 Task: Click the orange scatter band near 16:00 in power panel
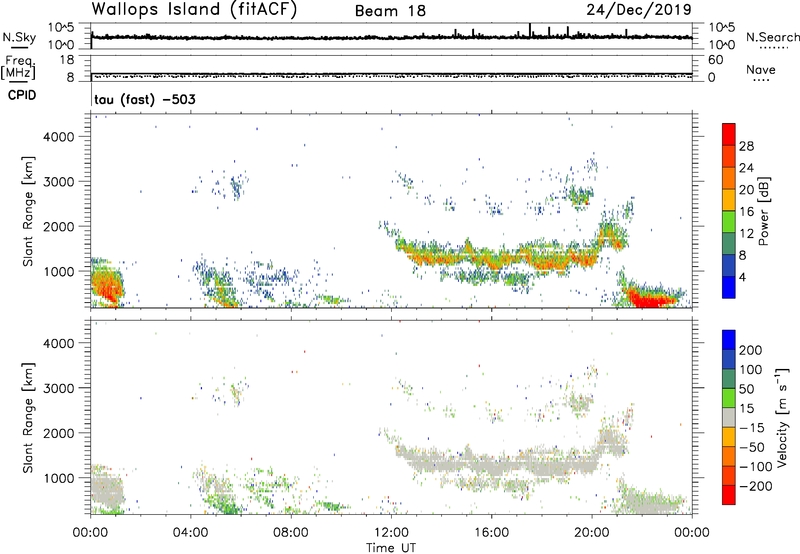[x=491, y=261]
